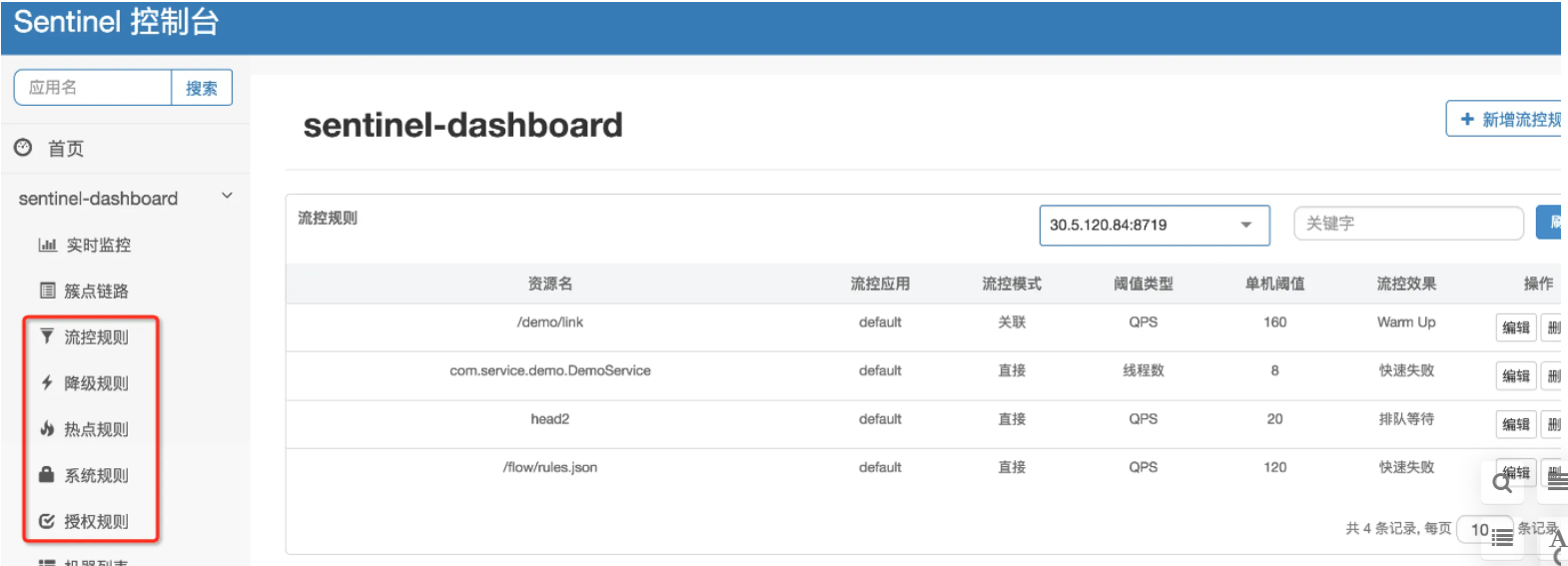
Task: Collapse the sentinel-dashboard sidebar chevron
Action: tap(227, 196)
